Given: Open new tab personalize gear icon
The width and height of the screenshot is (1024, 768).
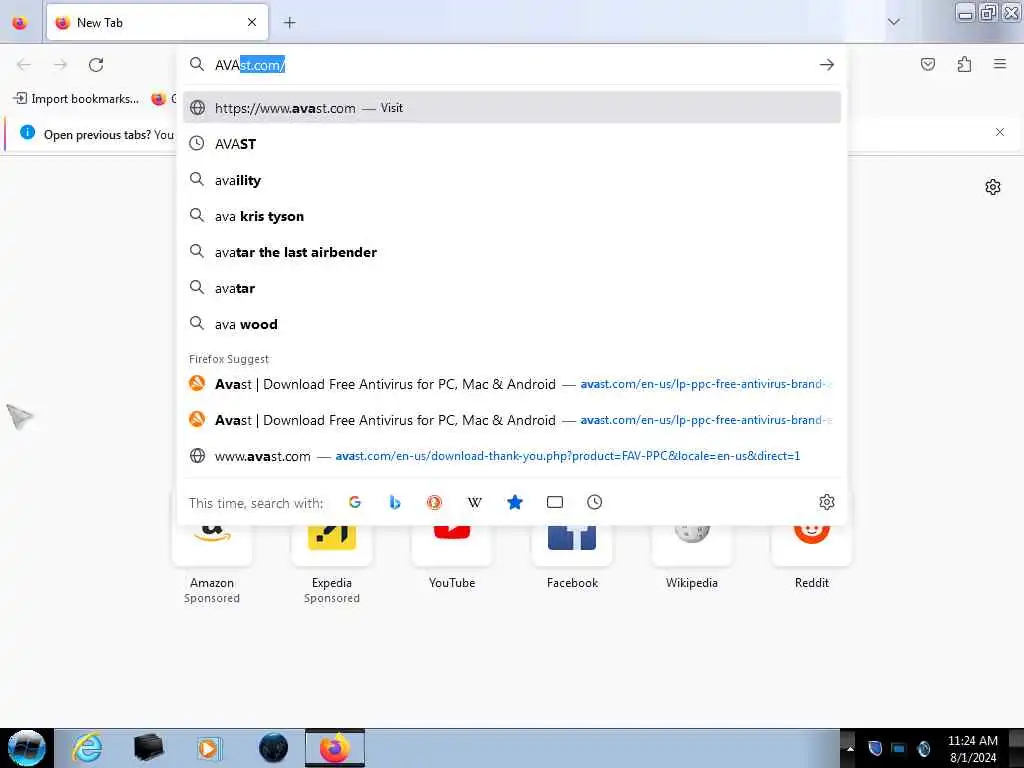Looking at the screenshot, I should [993, 187].
